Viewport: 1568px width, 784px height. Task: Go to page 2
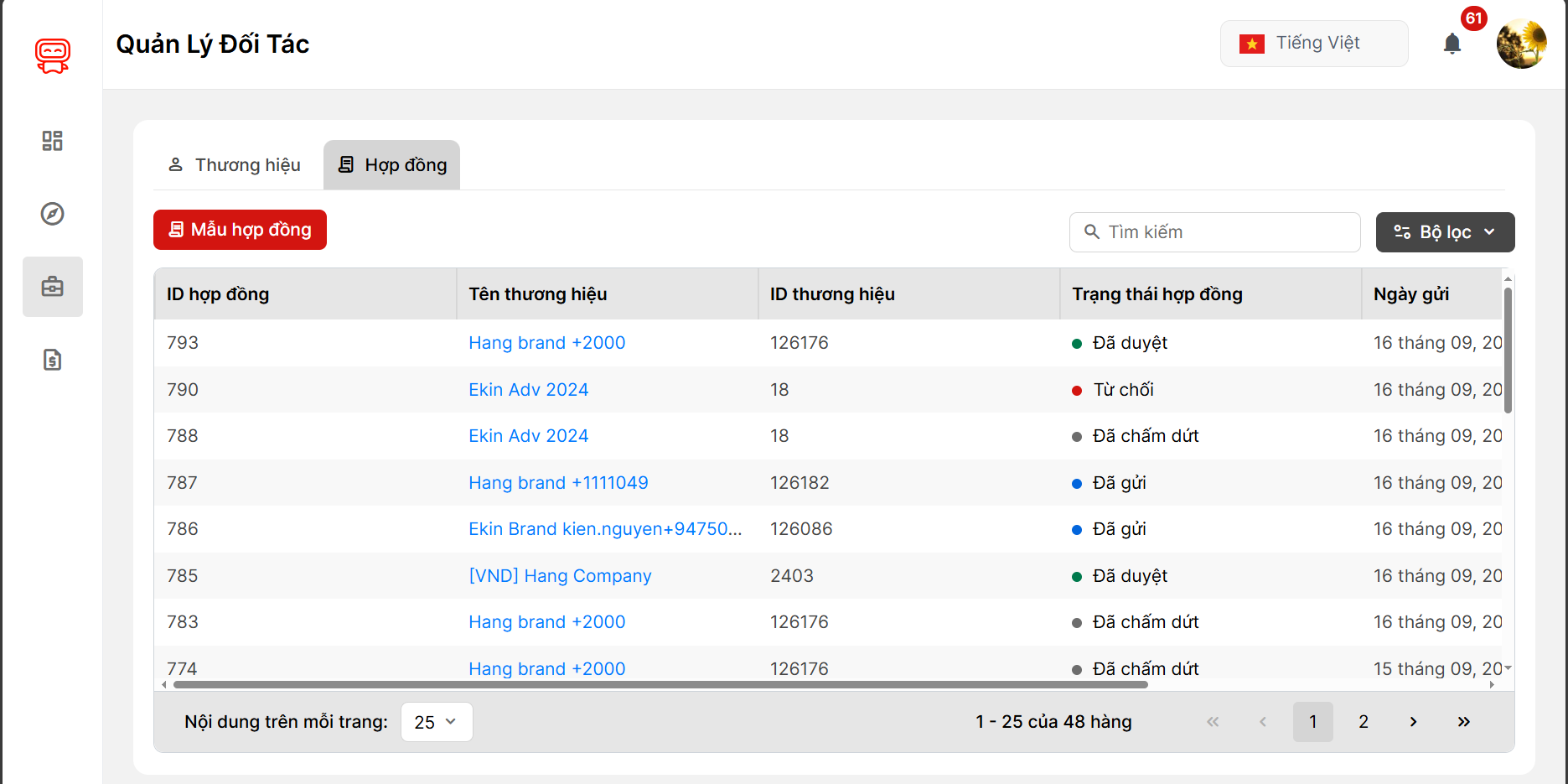(x=1364, y=722)
